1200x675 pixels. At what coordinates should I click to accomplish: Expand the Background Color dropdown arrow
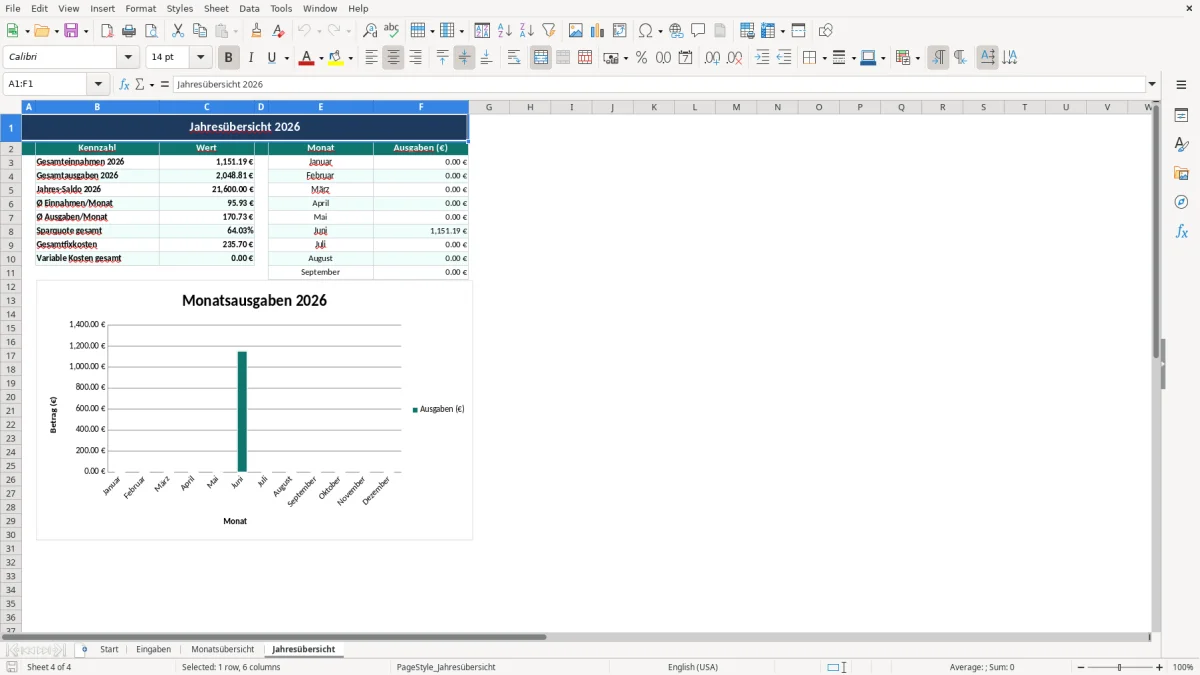point(350,58)
